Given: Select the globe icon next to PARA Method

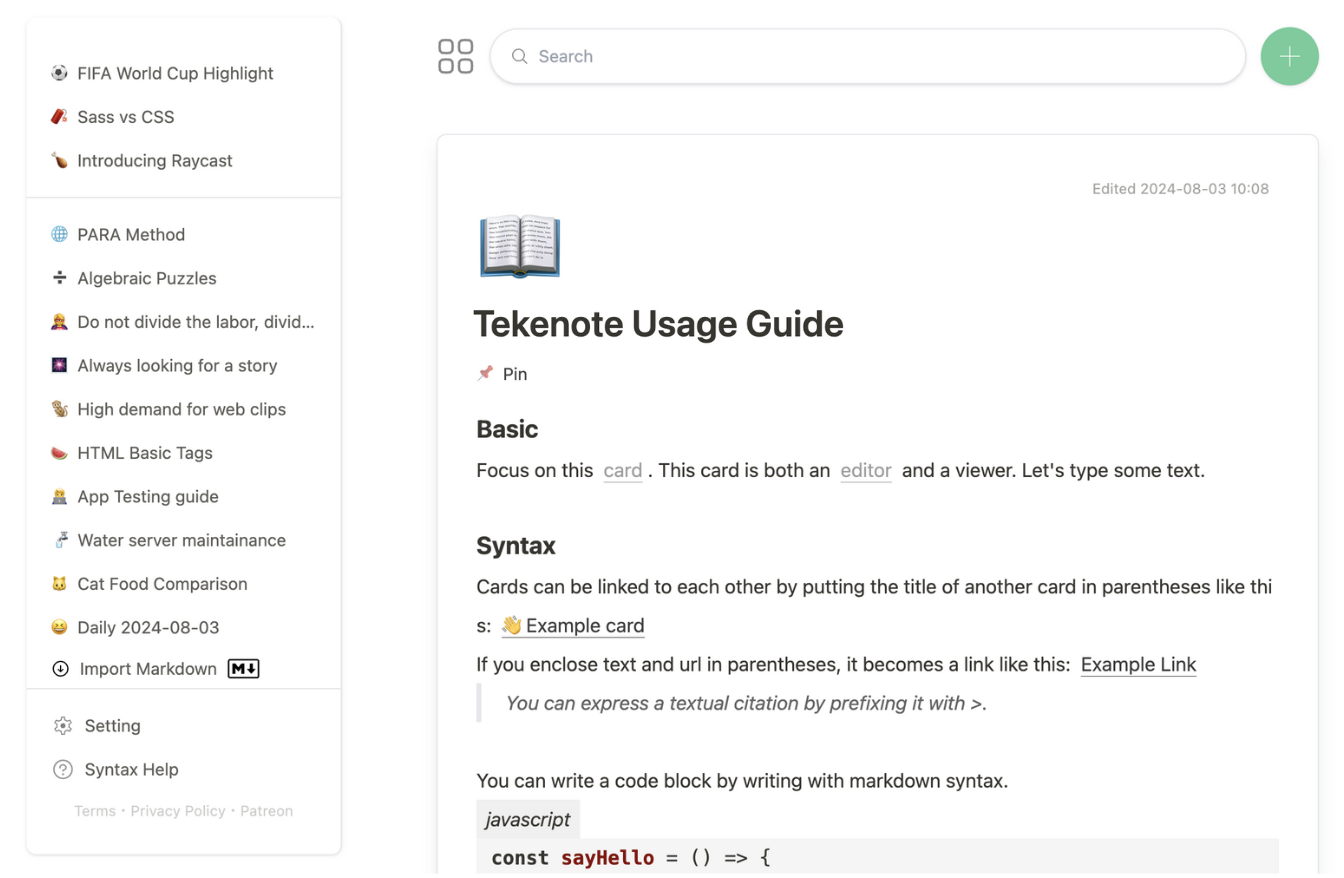Looking at the screenshot, I should 62,234.
